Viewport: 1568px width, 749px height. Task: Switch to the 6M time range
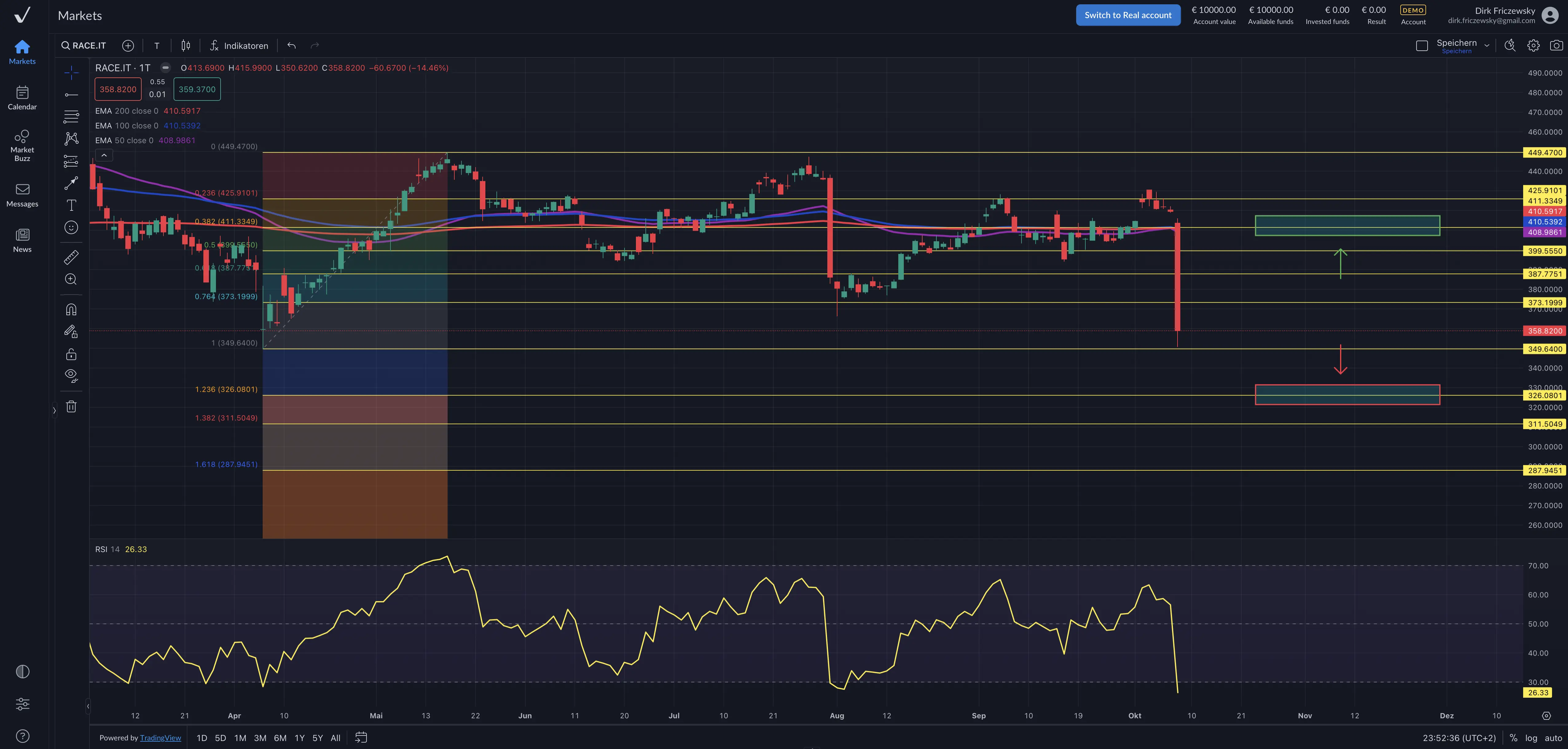click(280, 738)
